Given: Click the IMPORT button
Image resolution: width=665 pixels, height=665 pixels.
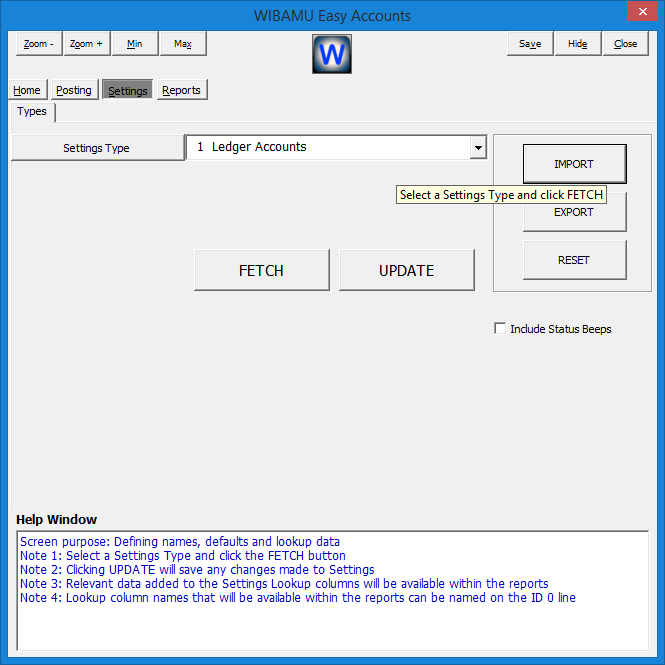Looking at the screenshot, I should coord(574,164).
